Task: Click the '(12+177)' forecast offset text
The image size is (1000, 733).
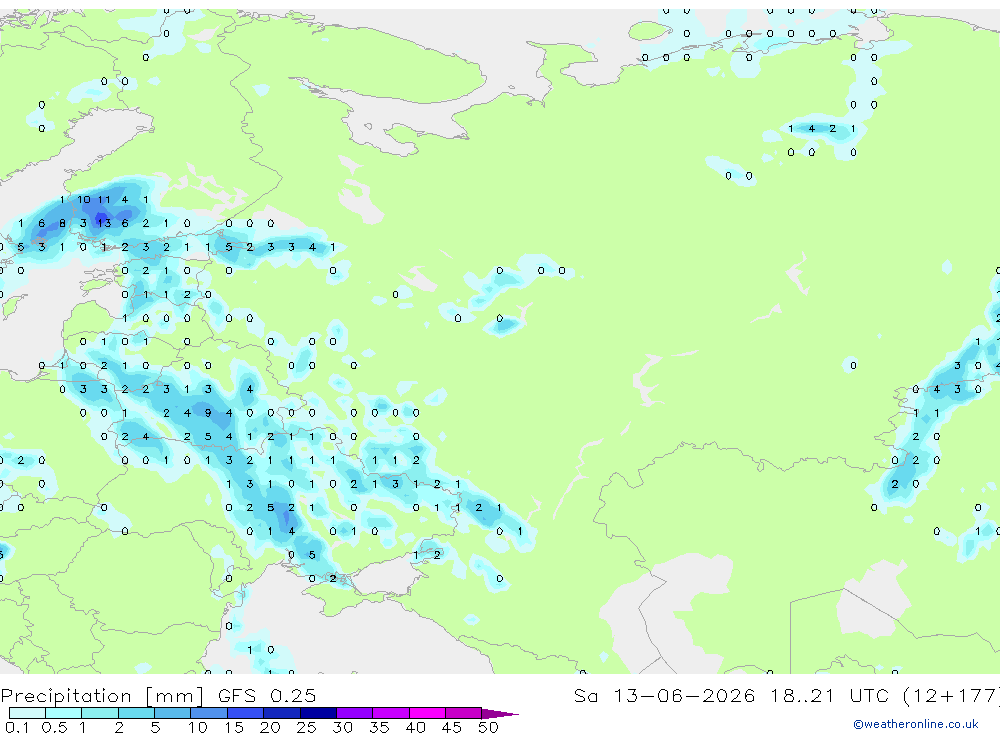Action: (952, 695)
